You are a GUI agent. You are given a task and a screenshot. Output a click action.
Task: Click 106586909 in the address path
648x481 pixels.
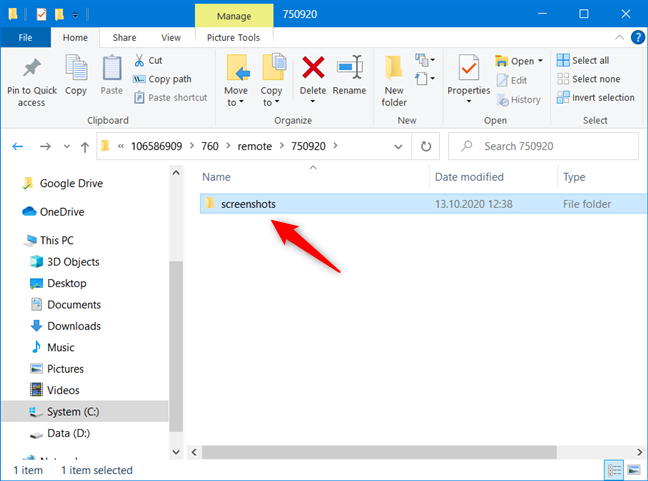(x=157, y=146)
